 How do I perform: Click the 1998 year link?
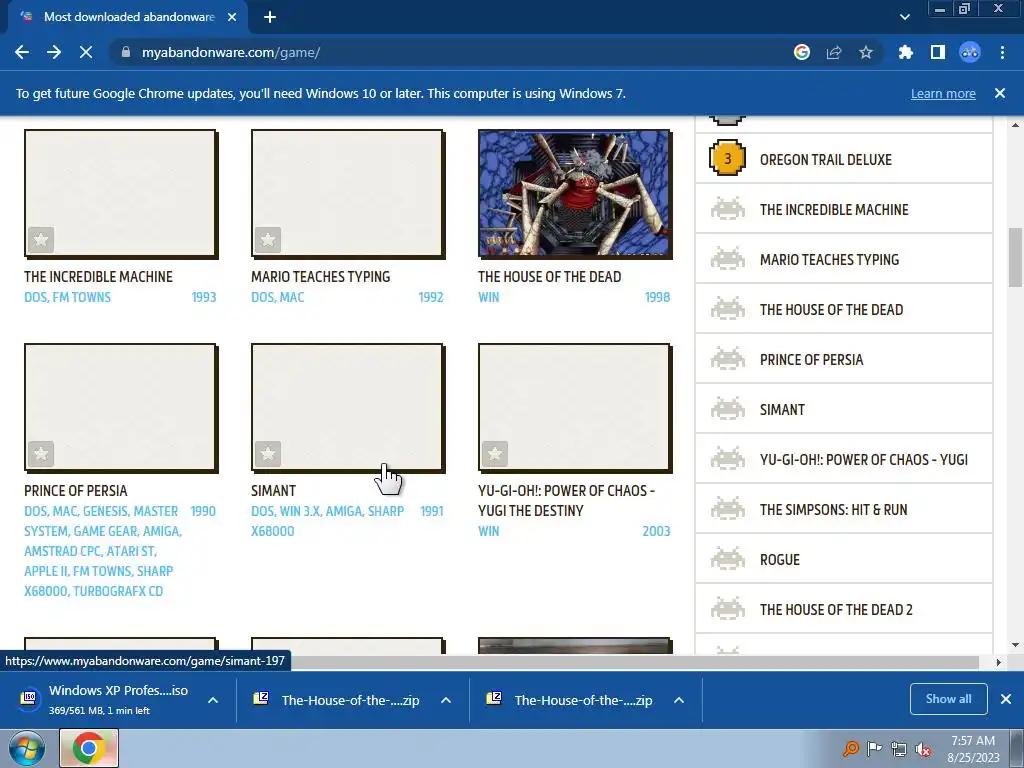pos(657,297)
